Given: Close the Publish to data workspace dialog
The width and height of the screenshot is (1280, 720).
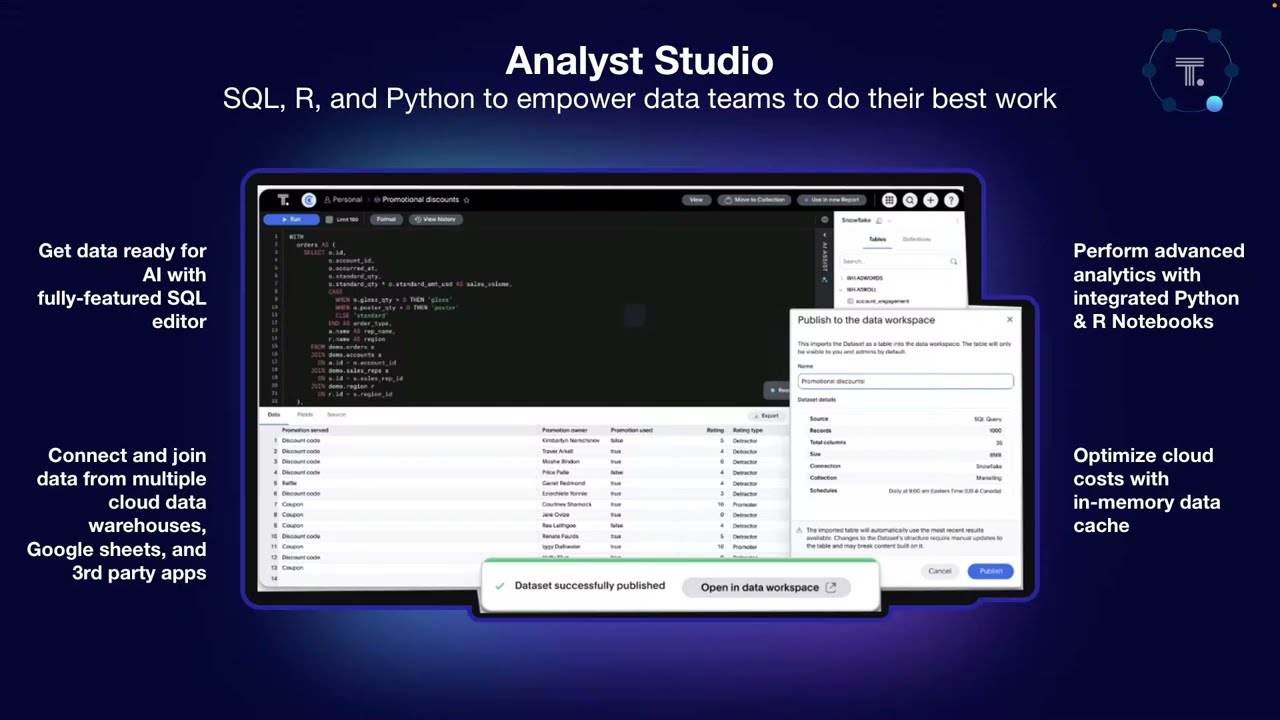Looking at the screenshot, I should (1009, 319).
